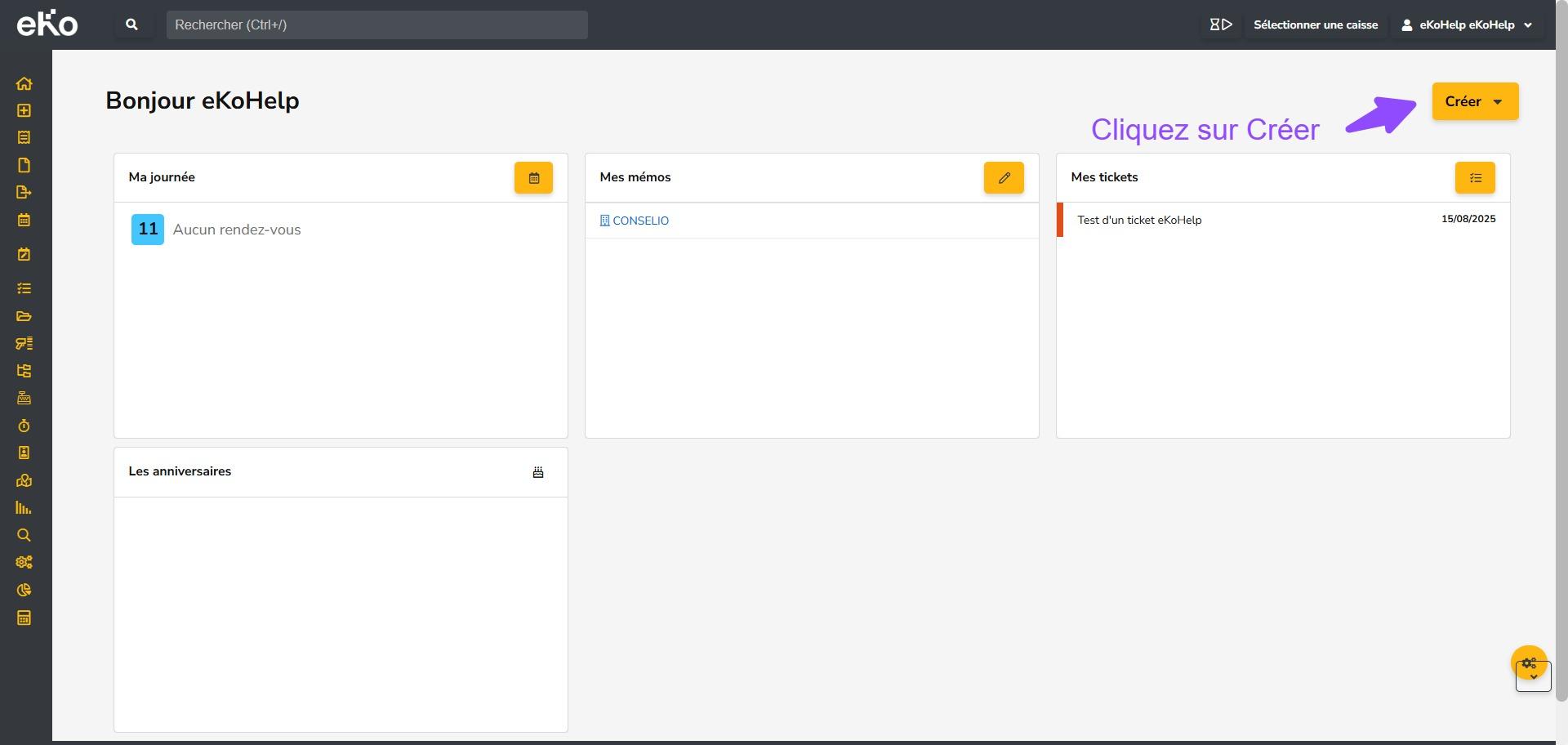Click the pencil edit button in Mes mémos
The height and width of the screenshot is (745, 1568).
1004,178
